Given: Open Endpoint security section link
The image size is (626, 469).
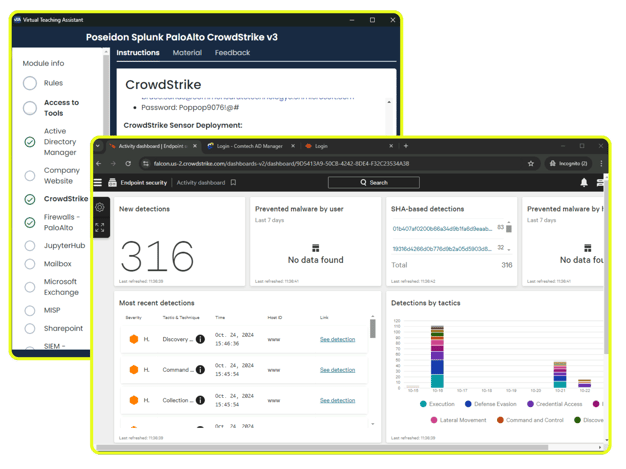Looking at the screenshot, I should (144, 183).
